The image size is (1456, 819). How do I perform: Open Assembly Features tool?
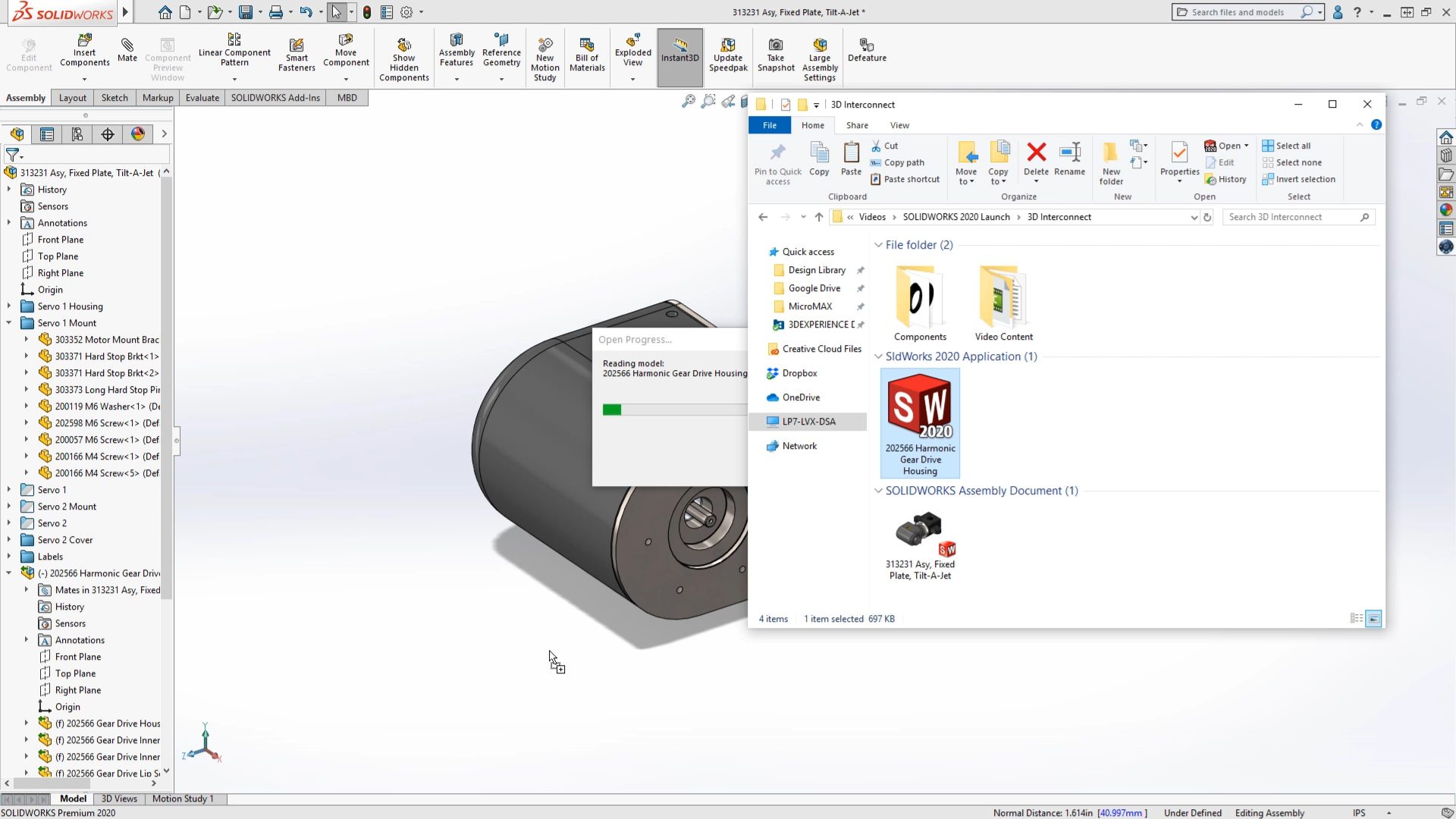coord(457,50)
